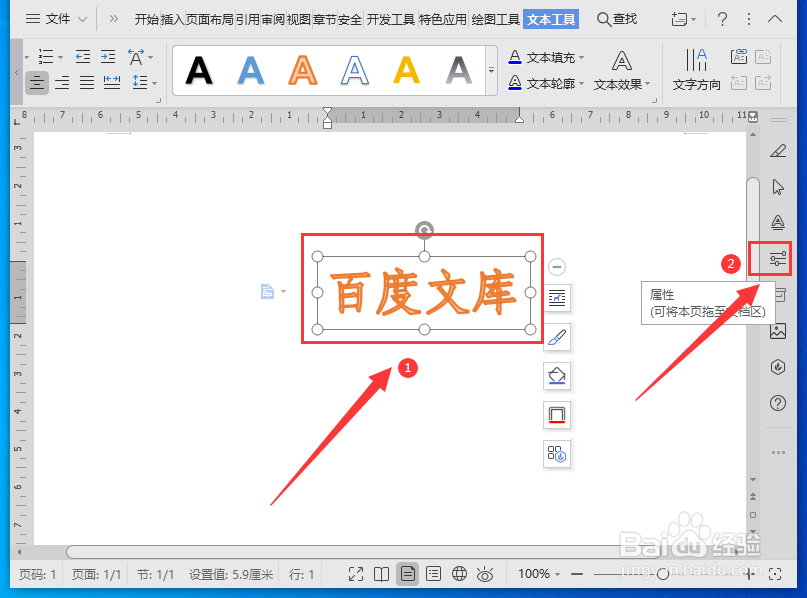Show more quick access tools chevron
The width and height of the screenshot is (807, 598).
113,19
